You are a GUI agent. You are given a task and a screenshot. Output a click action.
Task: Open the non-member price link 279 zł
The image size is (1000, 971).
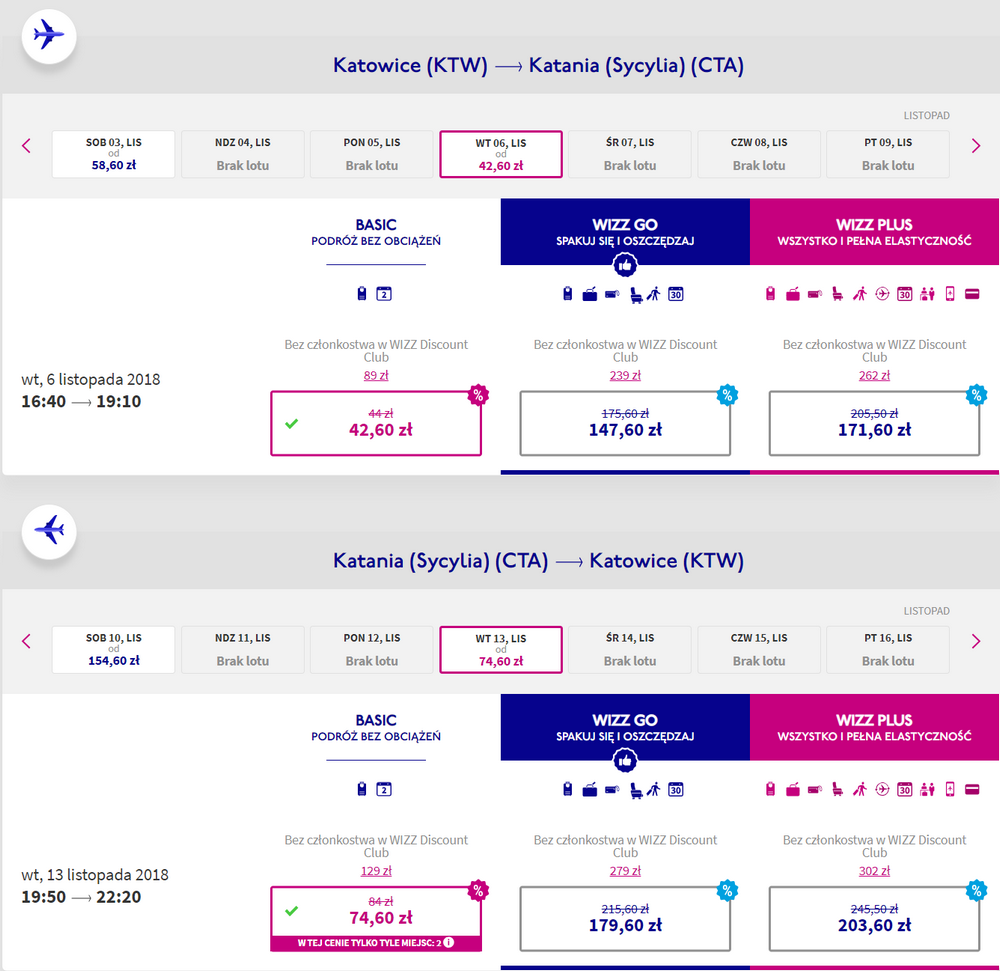pos(625,871)
